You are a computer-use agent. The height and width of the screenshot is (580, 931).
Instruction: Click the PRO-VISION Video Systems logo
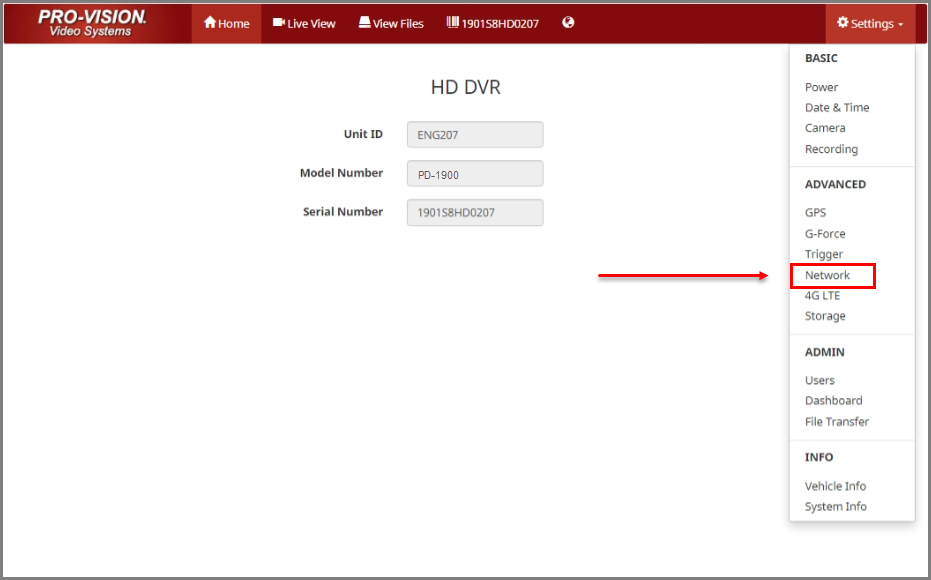click(92, 23)
